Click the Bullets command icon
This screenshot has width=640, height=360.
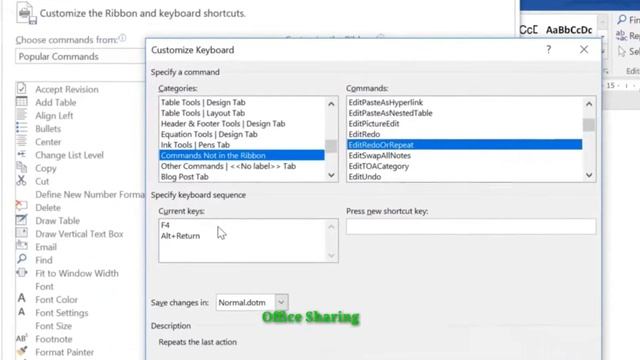point(22,128)
